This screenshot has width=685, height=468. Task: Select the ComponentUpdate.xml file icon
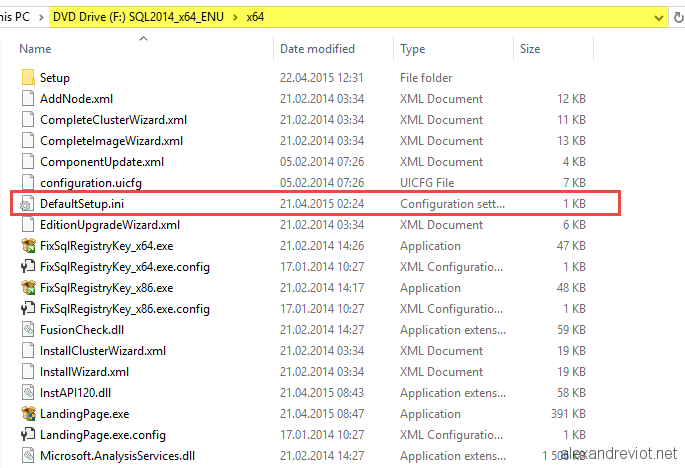click(28, 161)
